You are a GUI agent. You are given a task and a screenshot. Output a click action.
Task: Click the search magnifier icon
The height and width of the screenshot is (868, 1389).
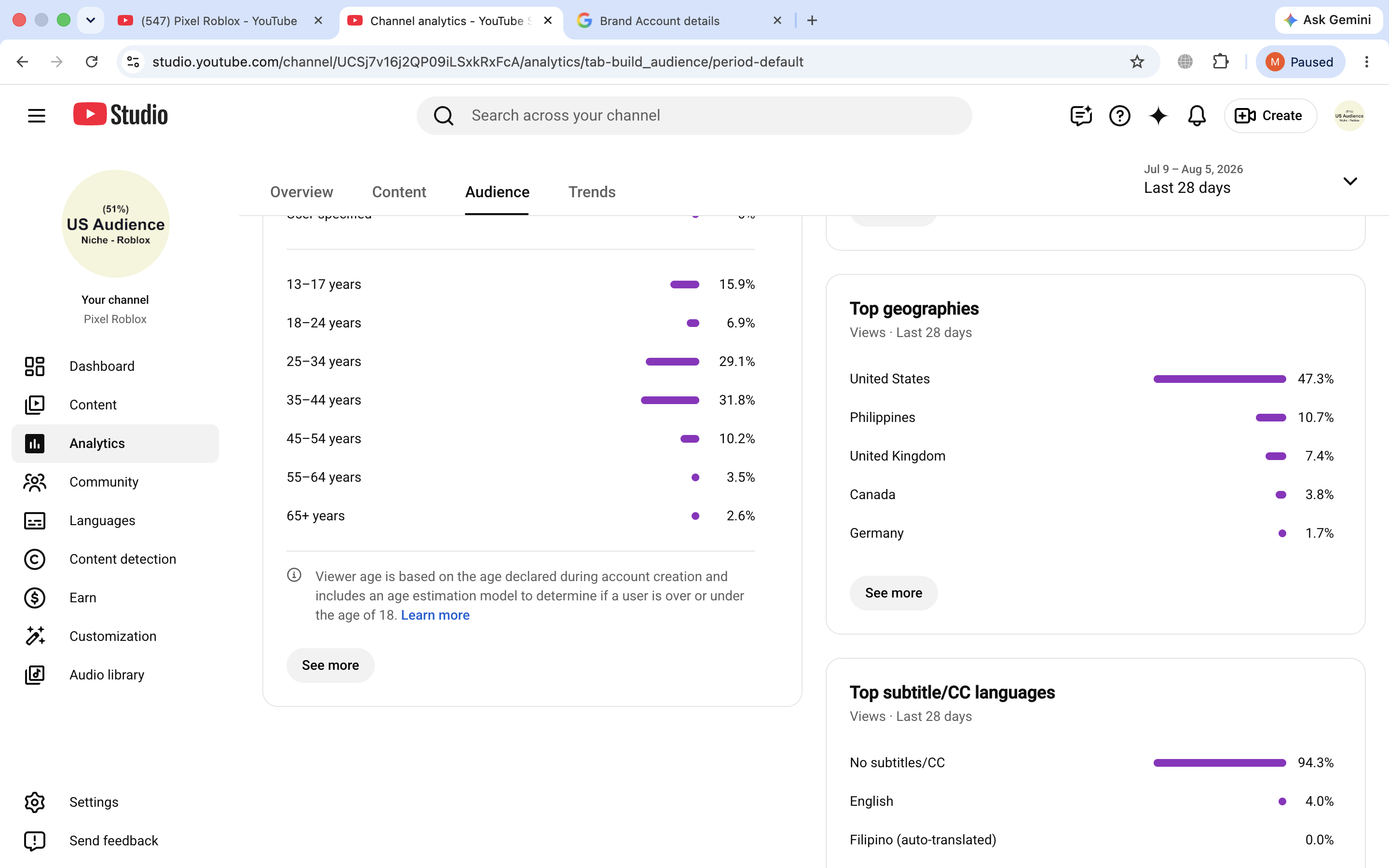444,115
